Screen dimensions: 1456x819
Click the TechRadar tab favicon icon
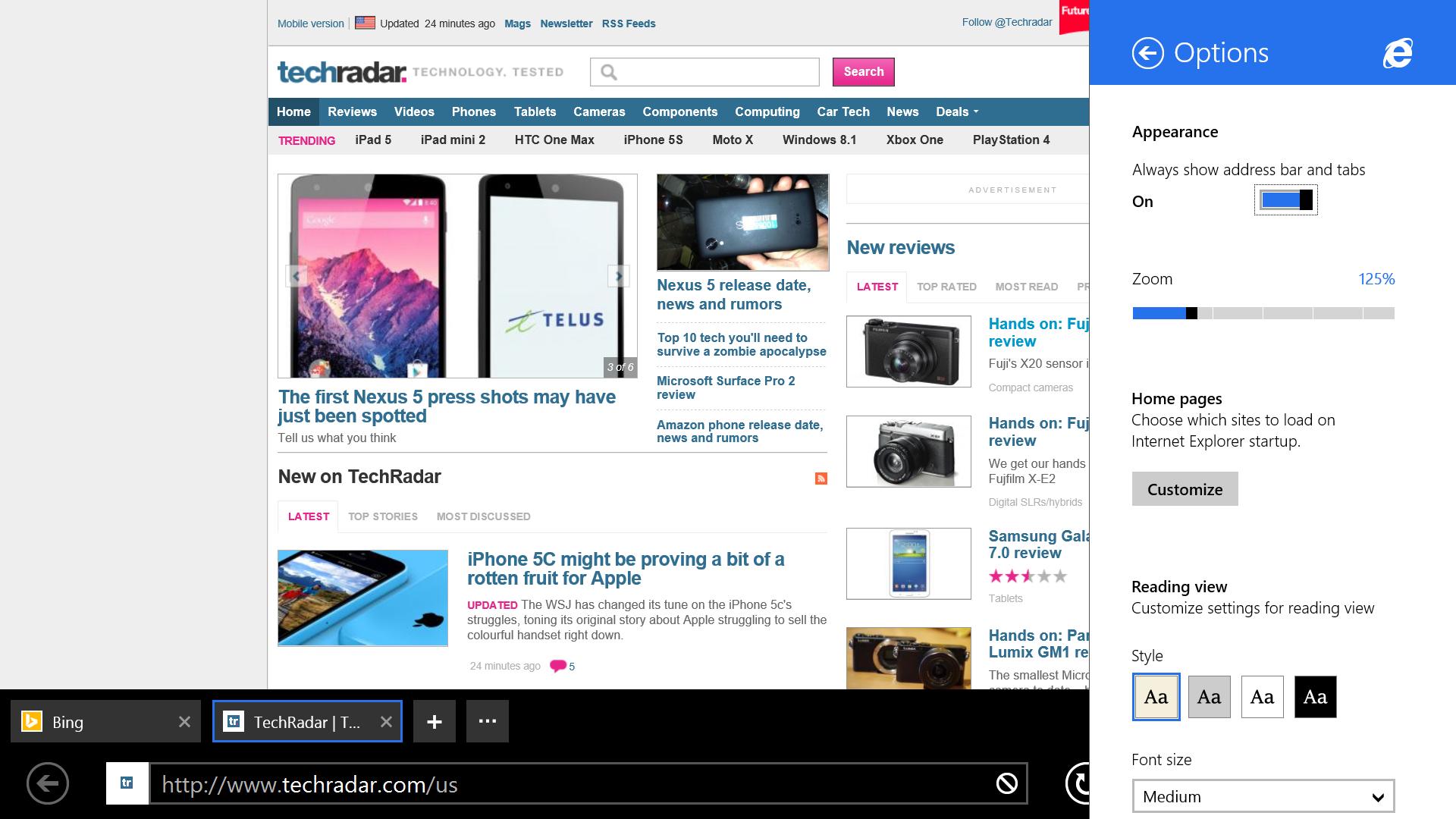tap(233, 721)
